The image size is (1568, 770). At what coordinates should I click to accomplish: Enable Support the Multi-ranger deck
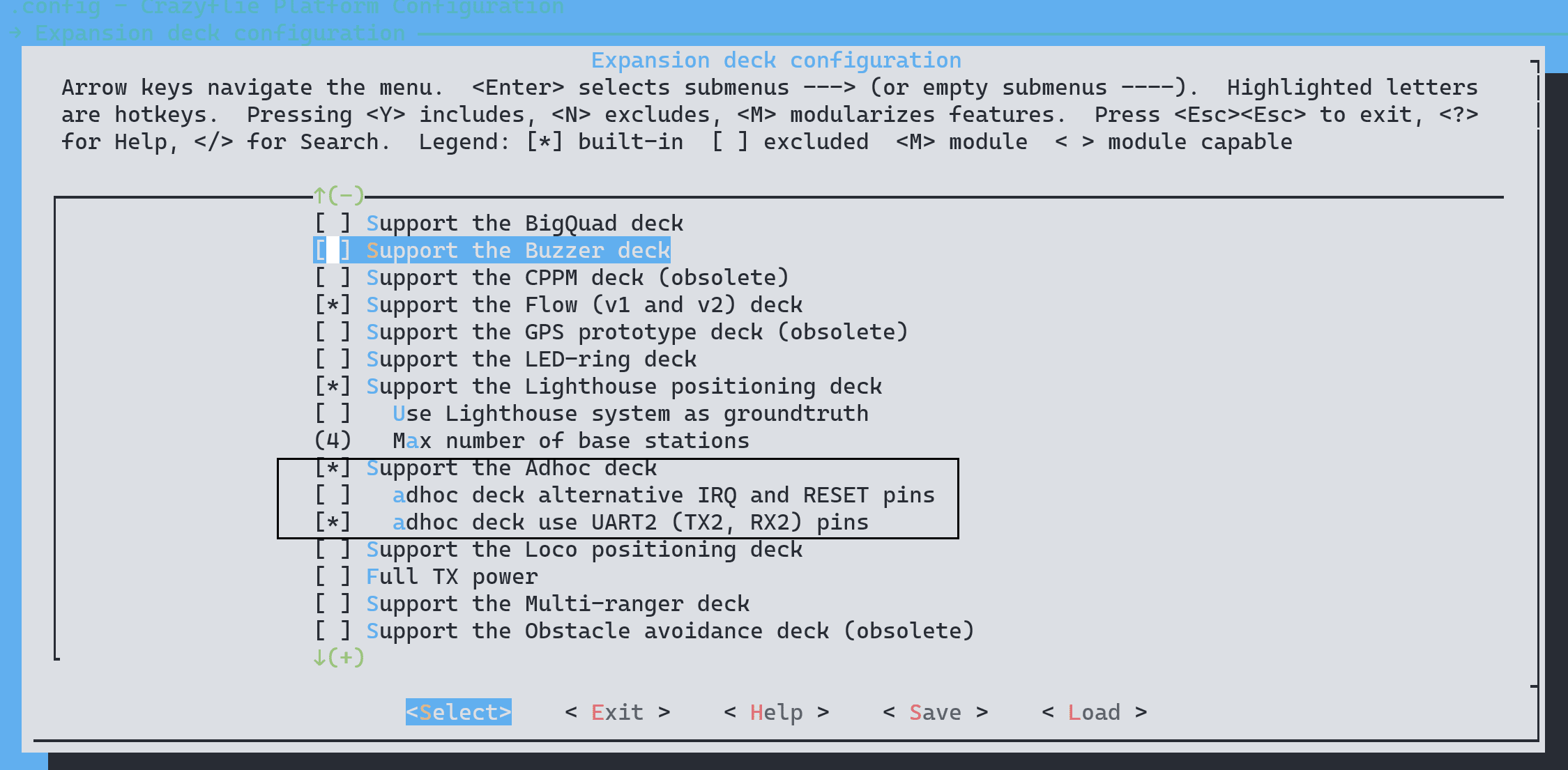pyautogui.click(x=532, y=604)
